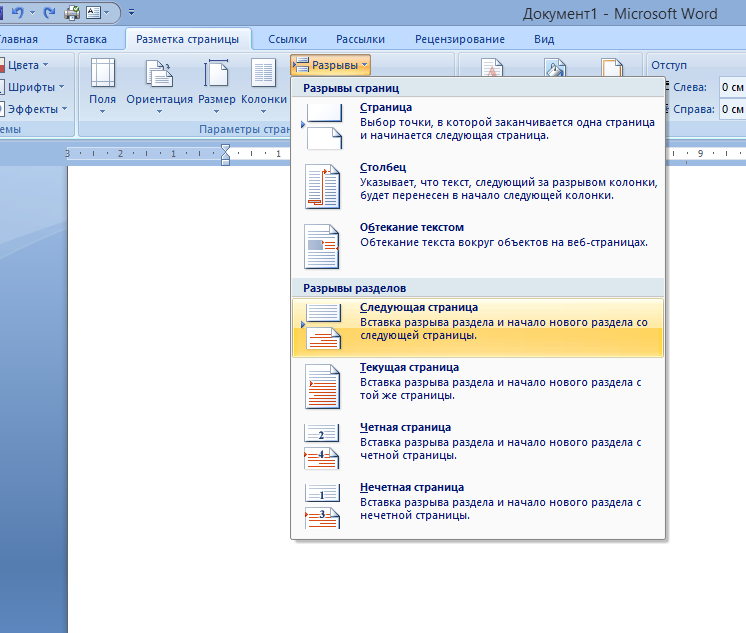Close the Разрывы breaks dropdown button
This screenshot has width=746, height=633.
click(x=331, y=65)
